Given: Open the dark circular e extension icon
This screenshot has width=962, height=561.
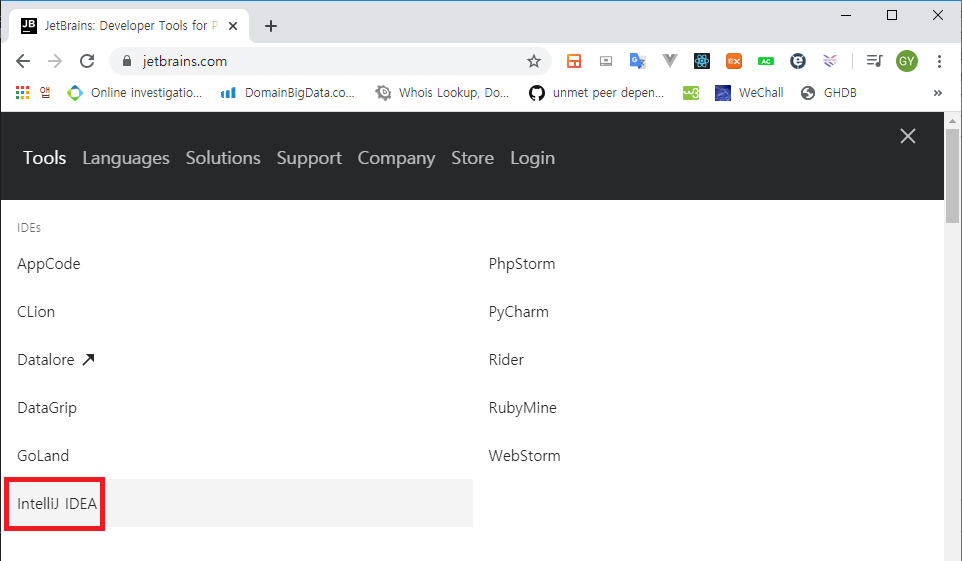Looking at the screenshot, I should (x=798, y=61).
